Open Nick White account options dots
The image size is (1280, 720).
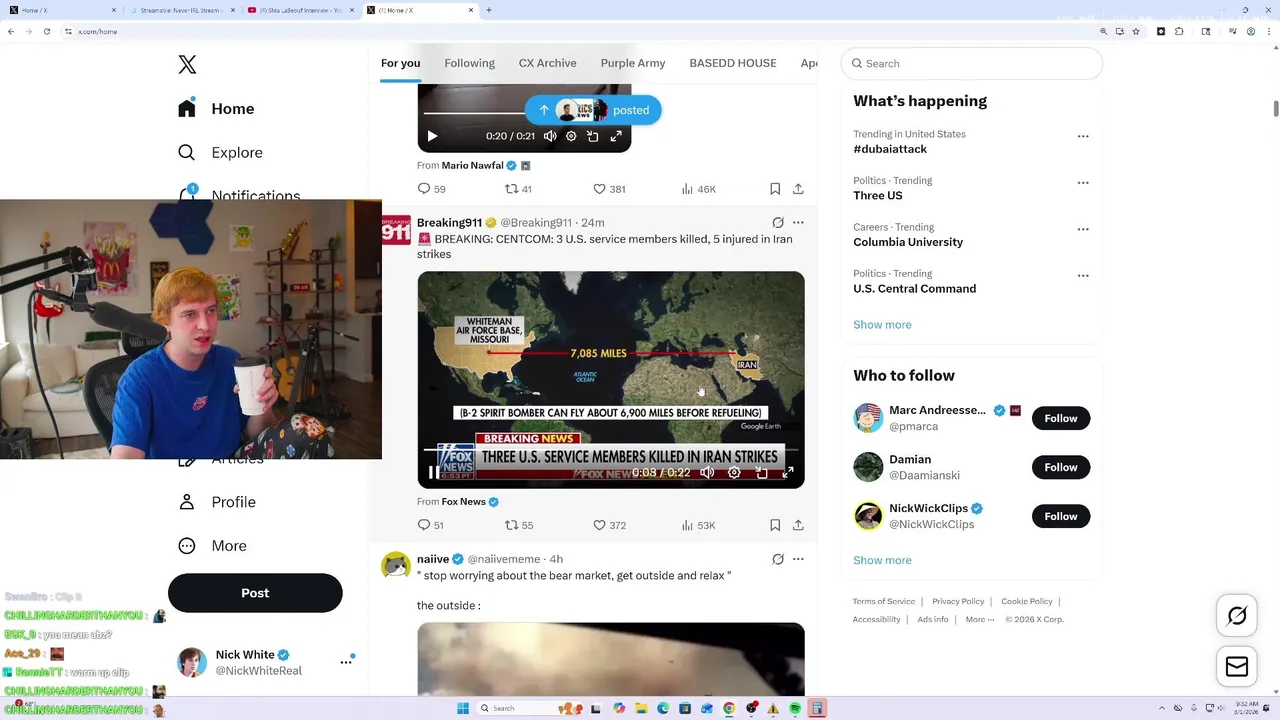(x=346, y=662)
